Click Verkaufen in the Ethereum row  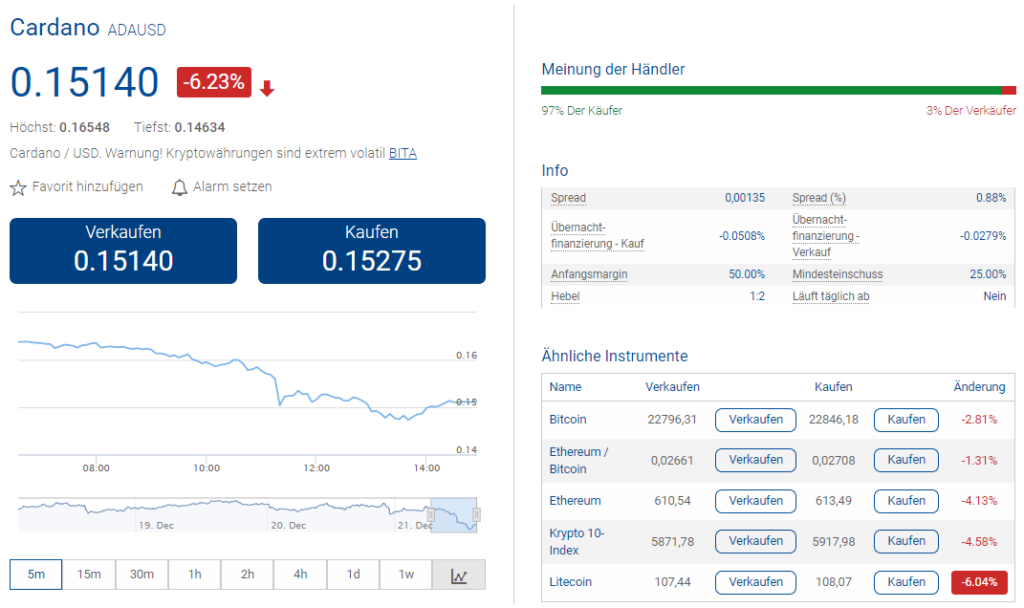pos(756,501)
